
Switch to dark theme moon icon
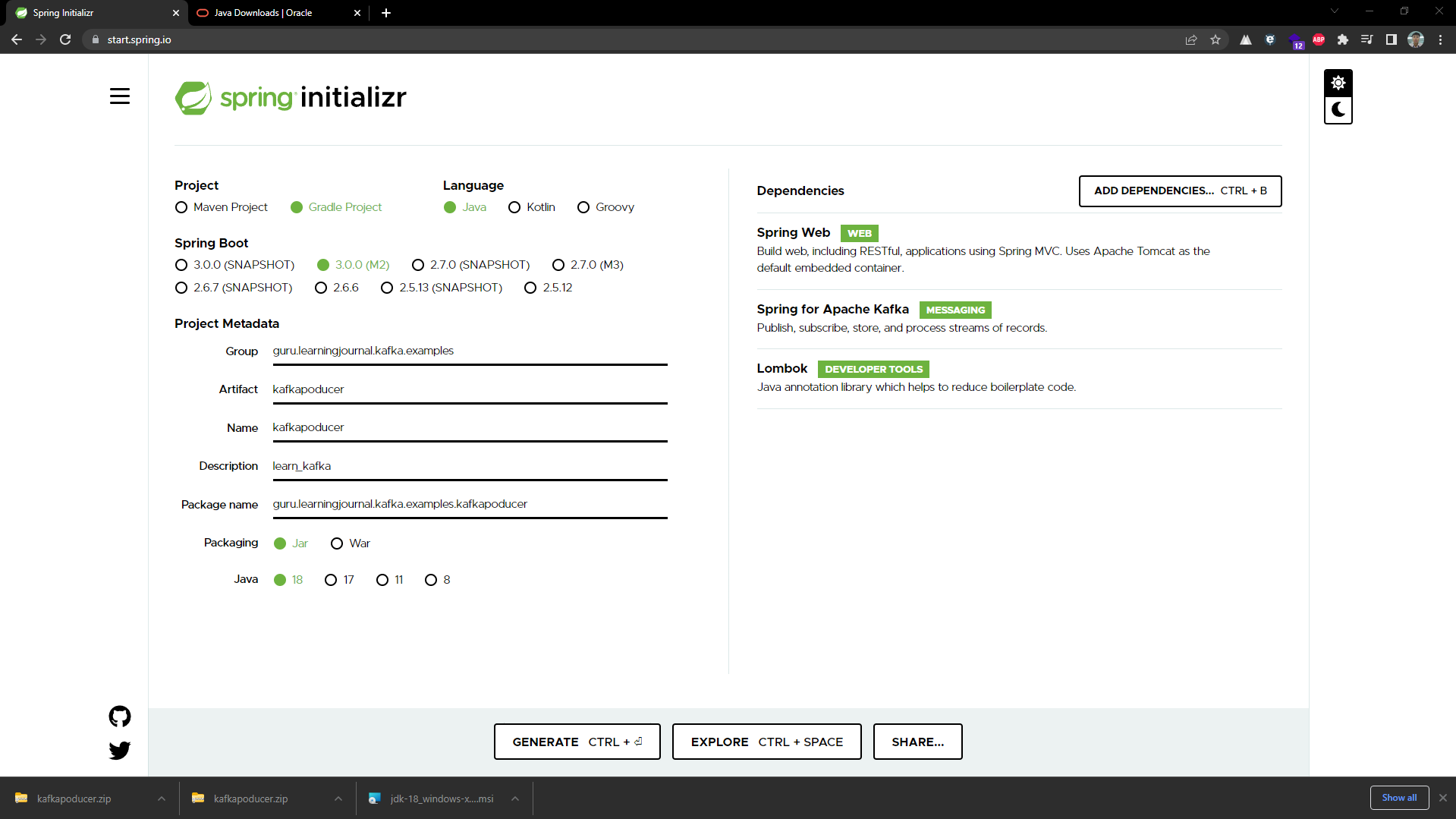tap(1338, 110)
